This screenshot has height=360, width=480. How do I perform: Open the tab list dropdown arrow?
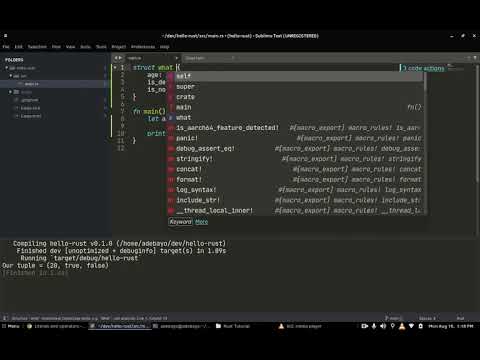[475, 58]
